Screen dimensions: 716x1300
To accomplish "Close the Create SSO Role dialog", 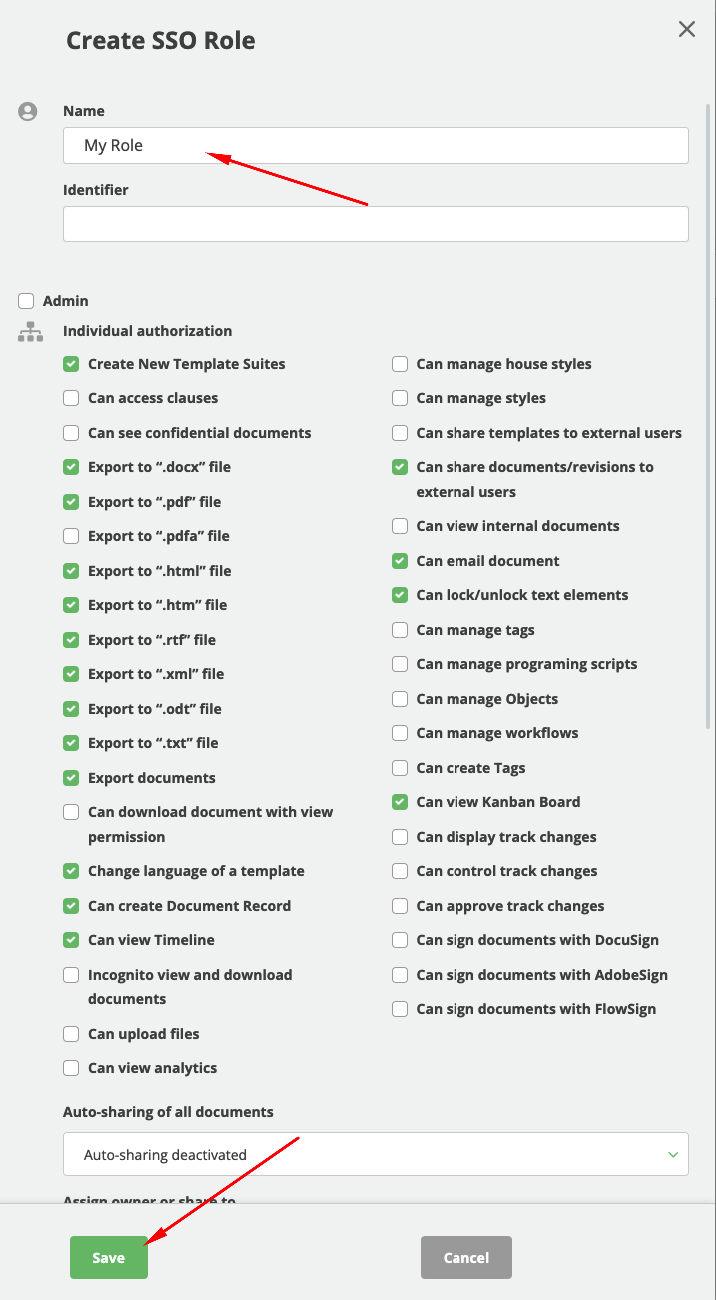I will (x=687, y=29).
